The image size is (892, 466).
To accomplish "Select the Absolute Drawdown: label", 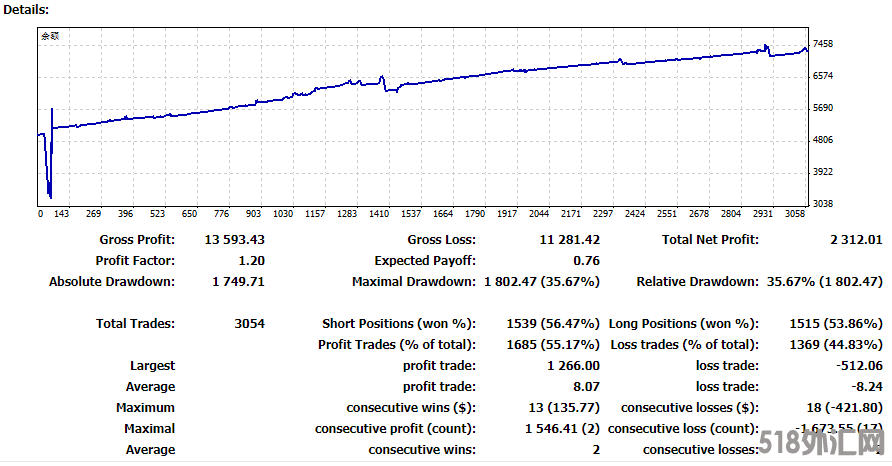I will (x=112, y=282).
